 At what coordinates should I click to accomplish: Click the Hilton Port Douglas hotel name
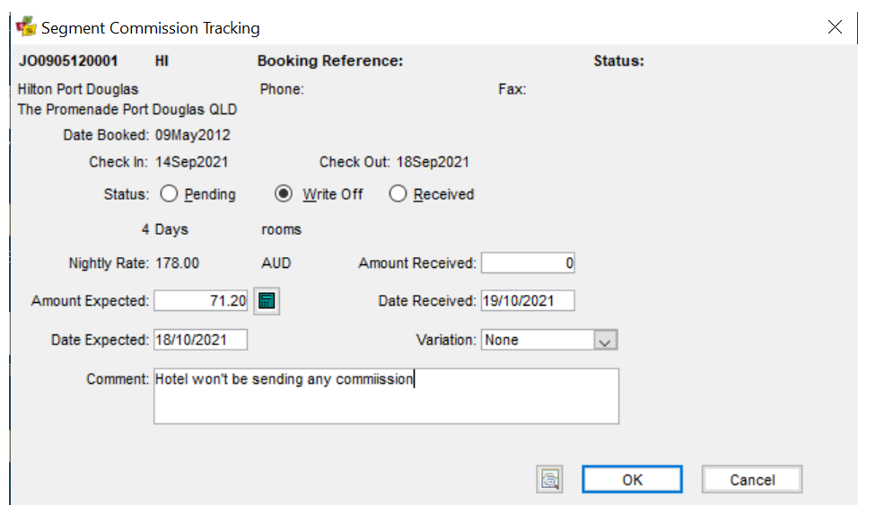click(x=78, y=89)
